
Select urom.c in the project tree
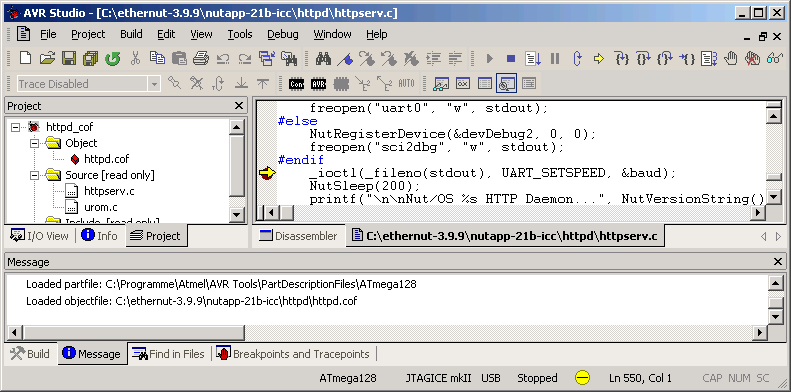click(x=100, y=207)
